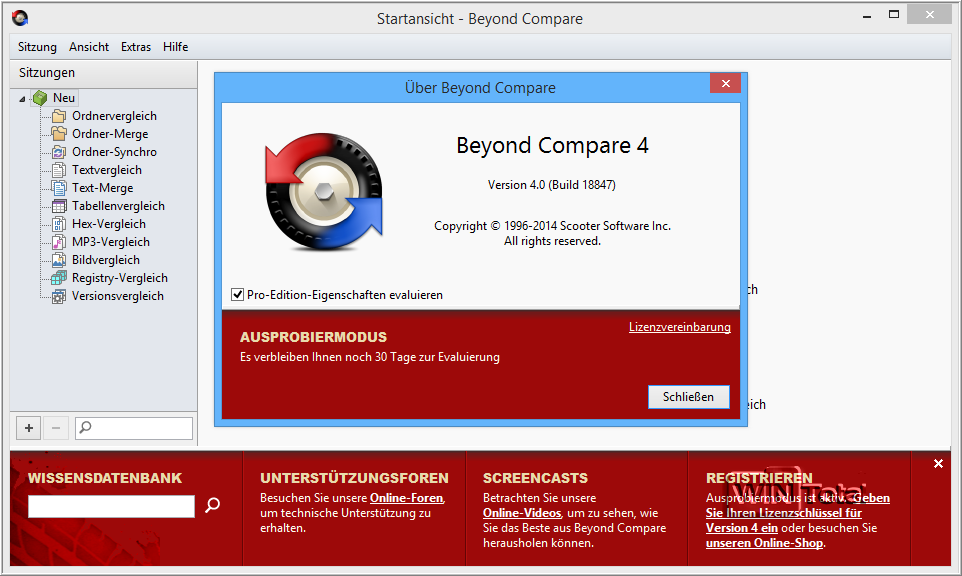Viewport: 962px width, 576px height.
Task: Select the Textvergleich session label
Action: coord(107,170)
